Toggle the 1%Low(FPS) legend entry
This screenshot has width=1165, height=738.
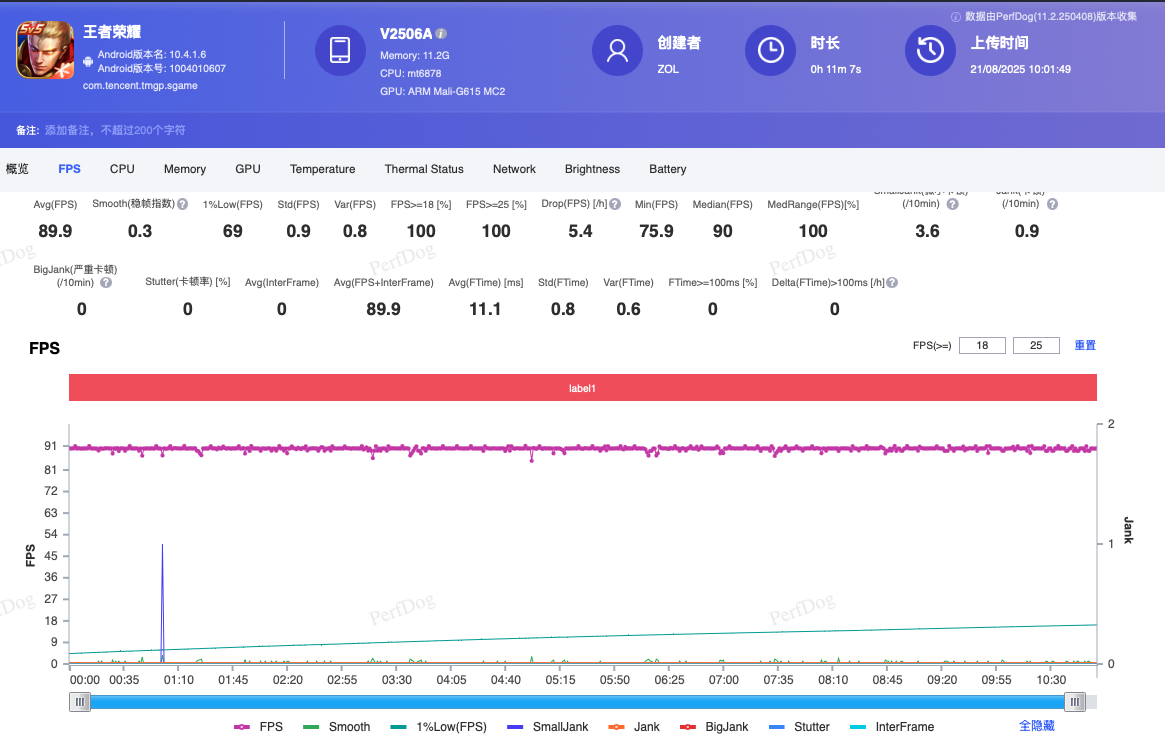pyautogui.click(x=439, y=727)
